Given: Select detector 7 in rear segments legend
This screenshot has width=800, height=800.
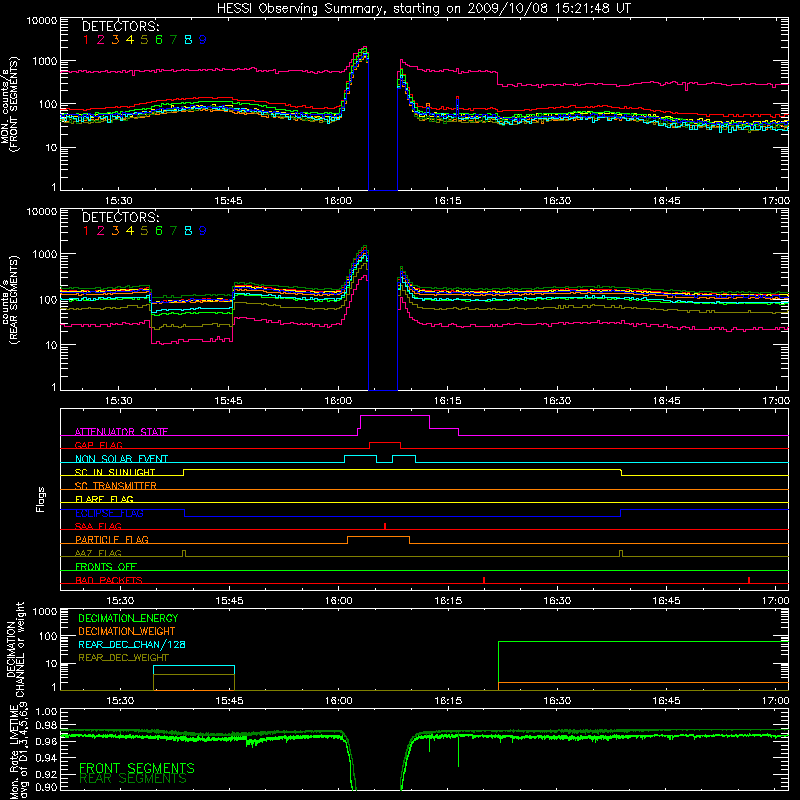Looking at the screenshot, I should [x=173, y=231].
